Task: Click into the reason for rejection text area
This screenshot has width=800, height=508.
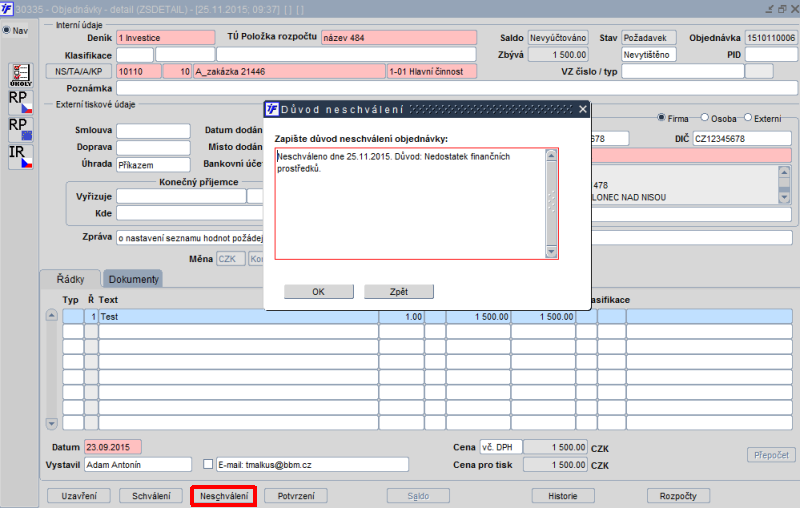Action: tap(410, 204)
